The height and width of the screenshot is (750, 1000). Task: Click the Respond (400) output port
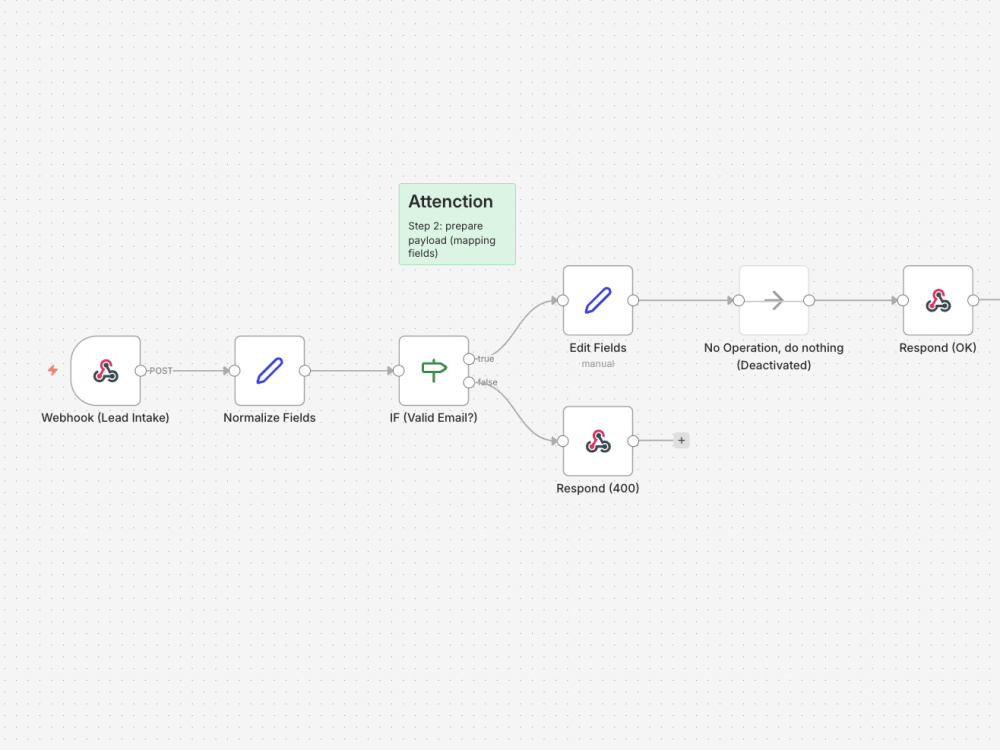point(633,441)
